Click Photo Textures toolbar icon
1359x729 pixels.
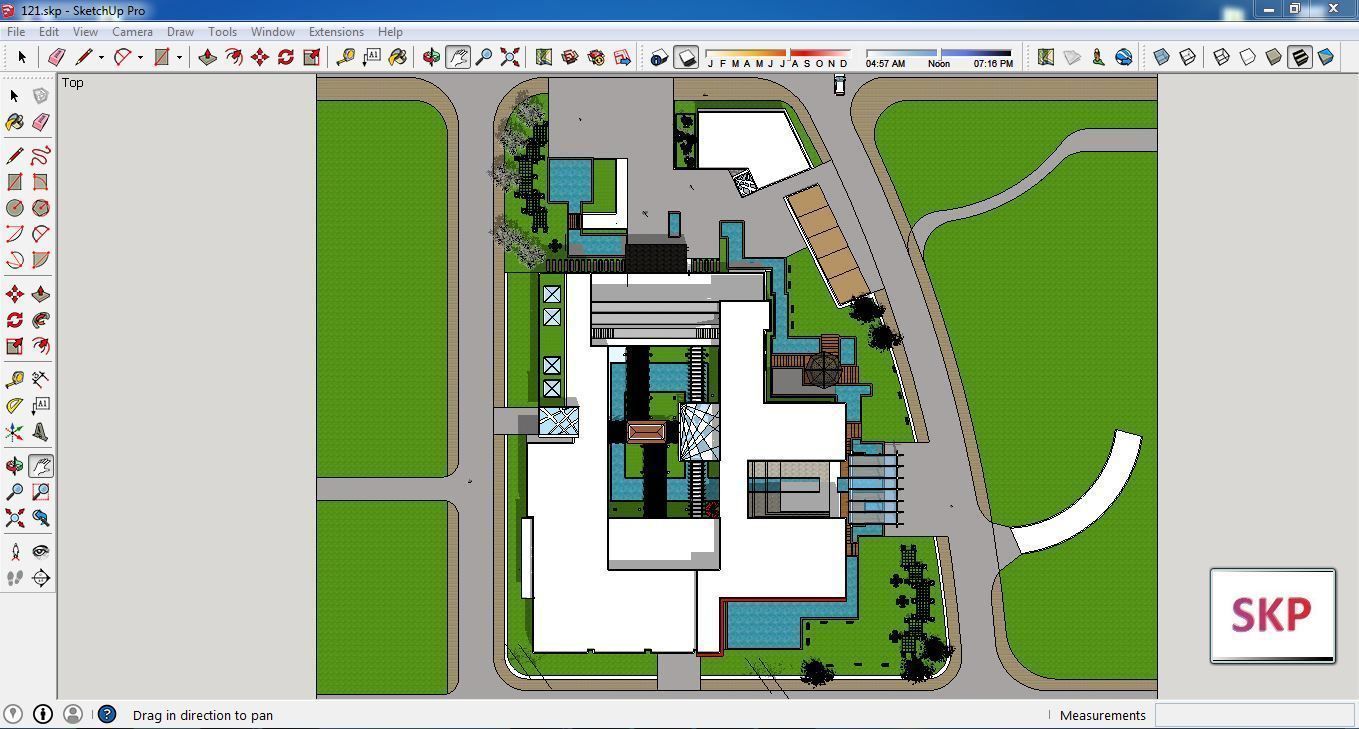click(1098, 57)
